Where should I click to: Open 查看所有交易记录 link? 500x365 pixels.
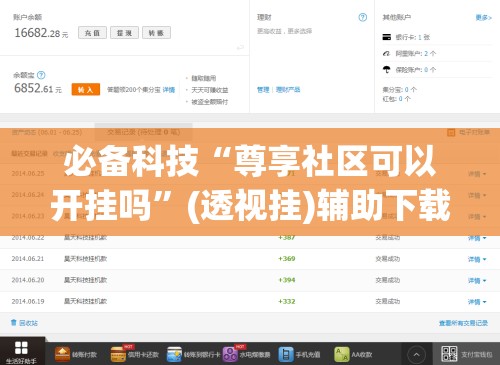tap(463, 323)
